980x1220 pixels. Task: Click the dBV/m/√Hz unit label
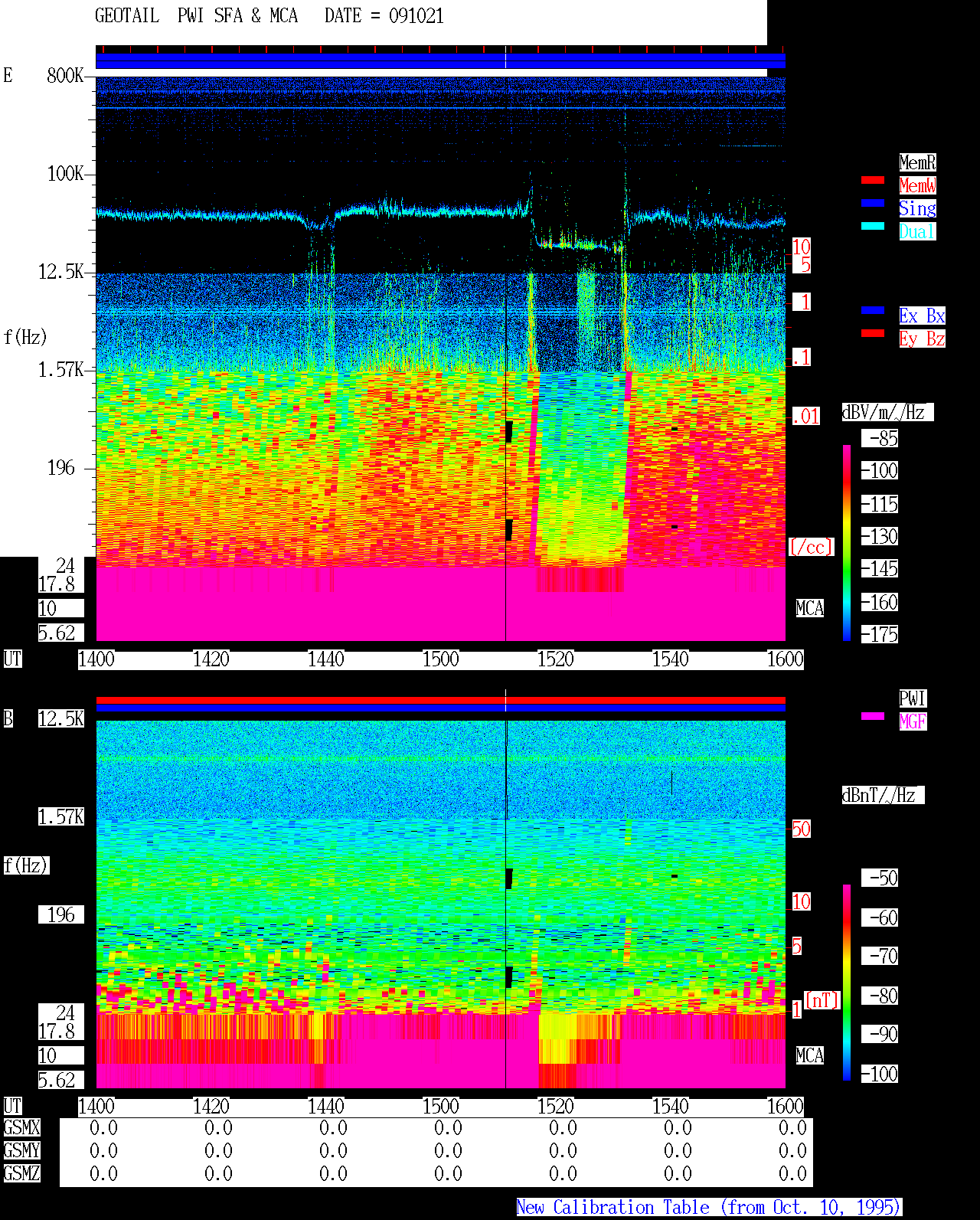pos(887,412)
